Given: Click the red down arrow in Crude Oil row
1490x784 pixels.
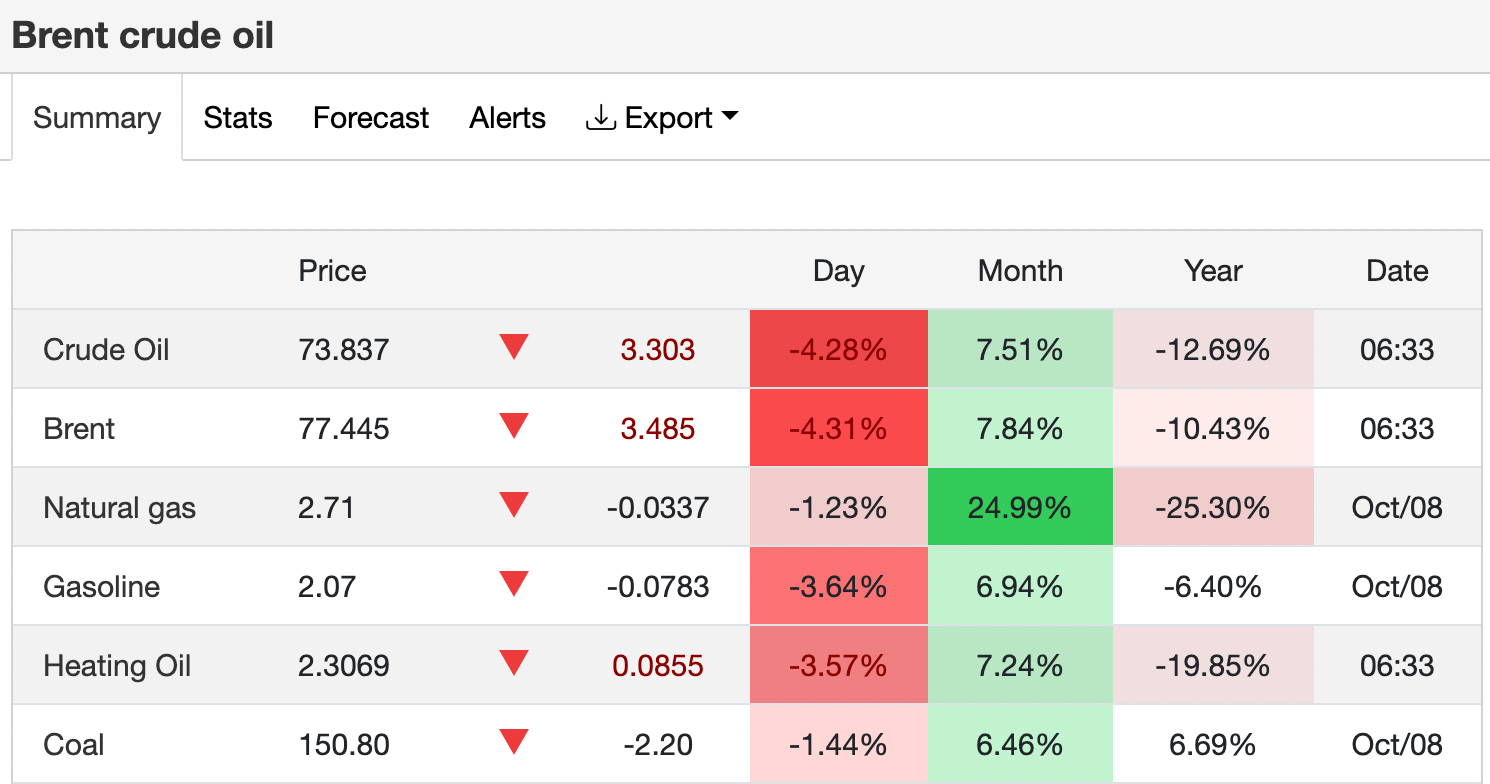Looking at the screenshot, I should pos(514,348).
